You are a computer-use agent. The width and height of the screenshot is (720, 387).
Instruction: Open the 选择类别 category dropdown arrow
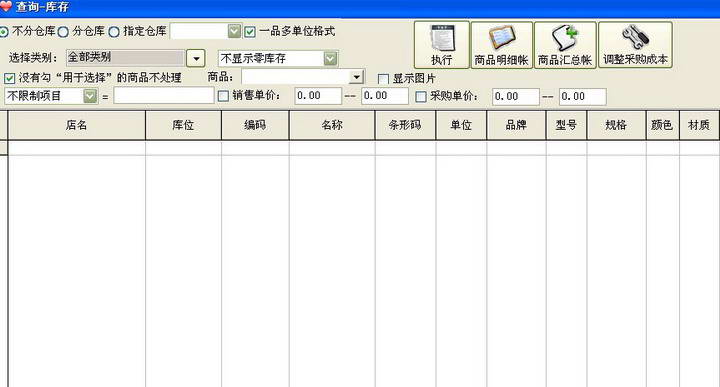click(196, 58)
